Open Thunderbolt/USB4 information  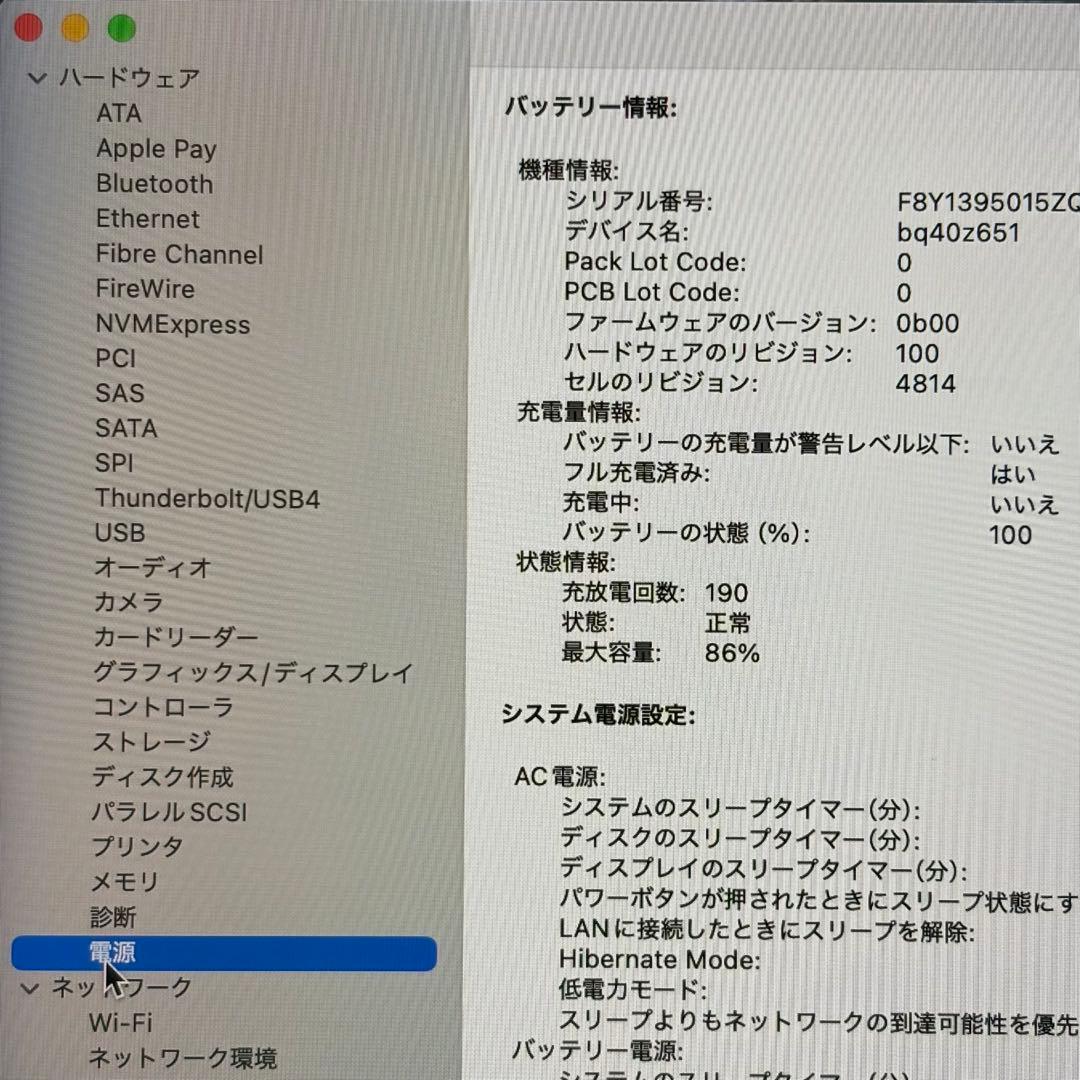tap(206, 498)
